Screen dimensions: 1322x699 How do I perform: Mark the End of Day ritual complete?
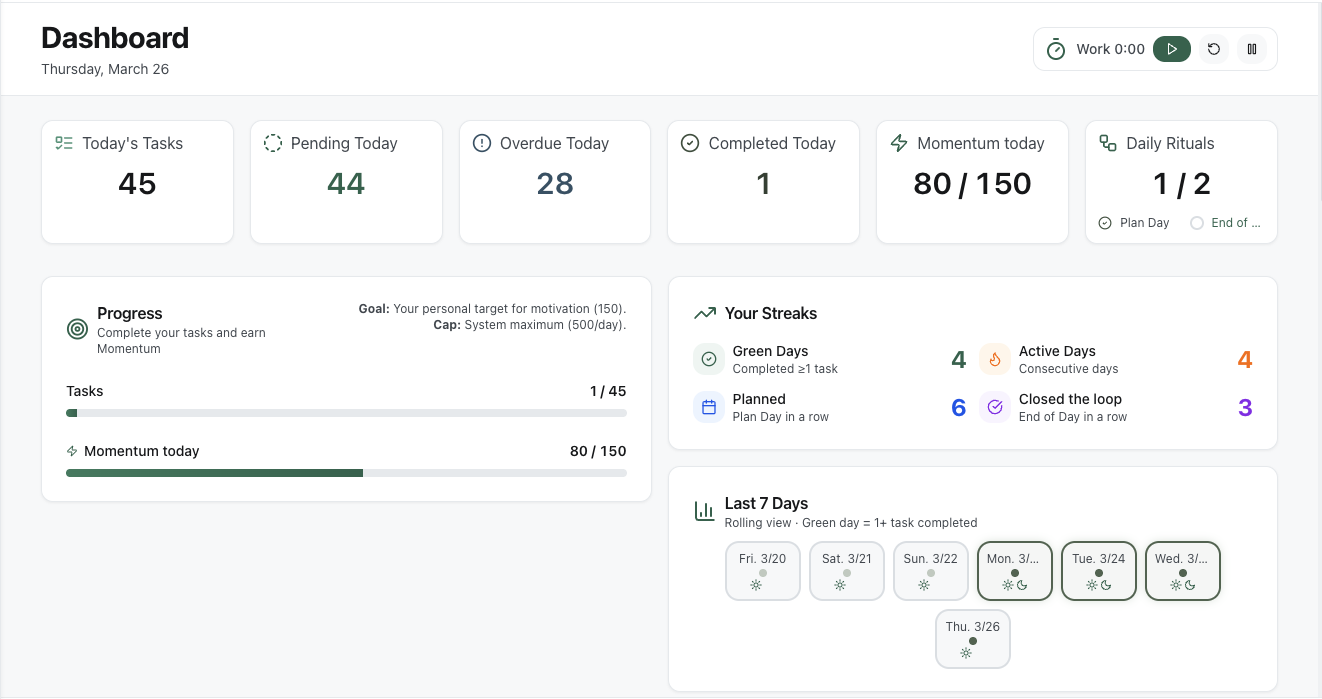1197,222
